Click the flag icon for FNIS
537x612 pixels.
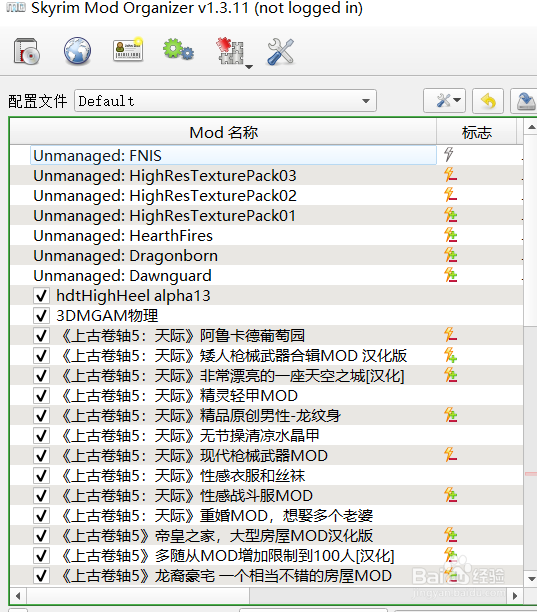coord(449,154)
